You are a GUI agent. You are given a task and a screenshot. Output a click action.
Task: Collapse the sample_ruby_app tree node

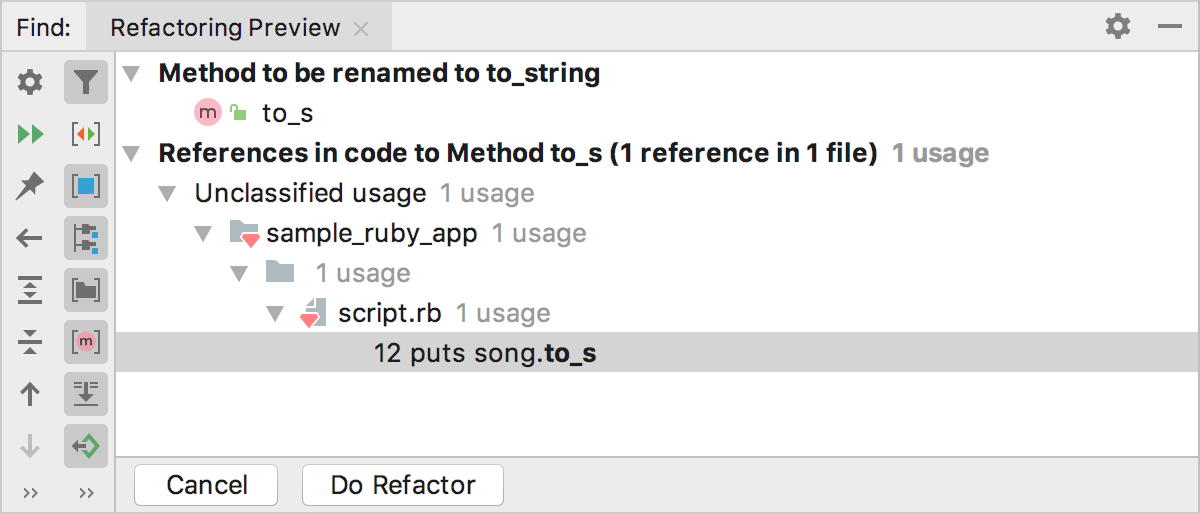point(203,234)
